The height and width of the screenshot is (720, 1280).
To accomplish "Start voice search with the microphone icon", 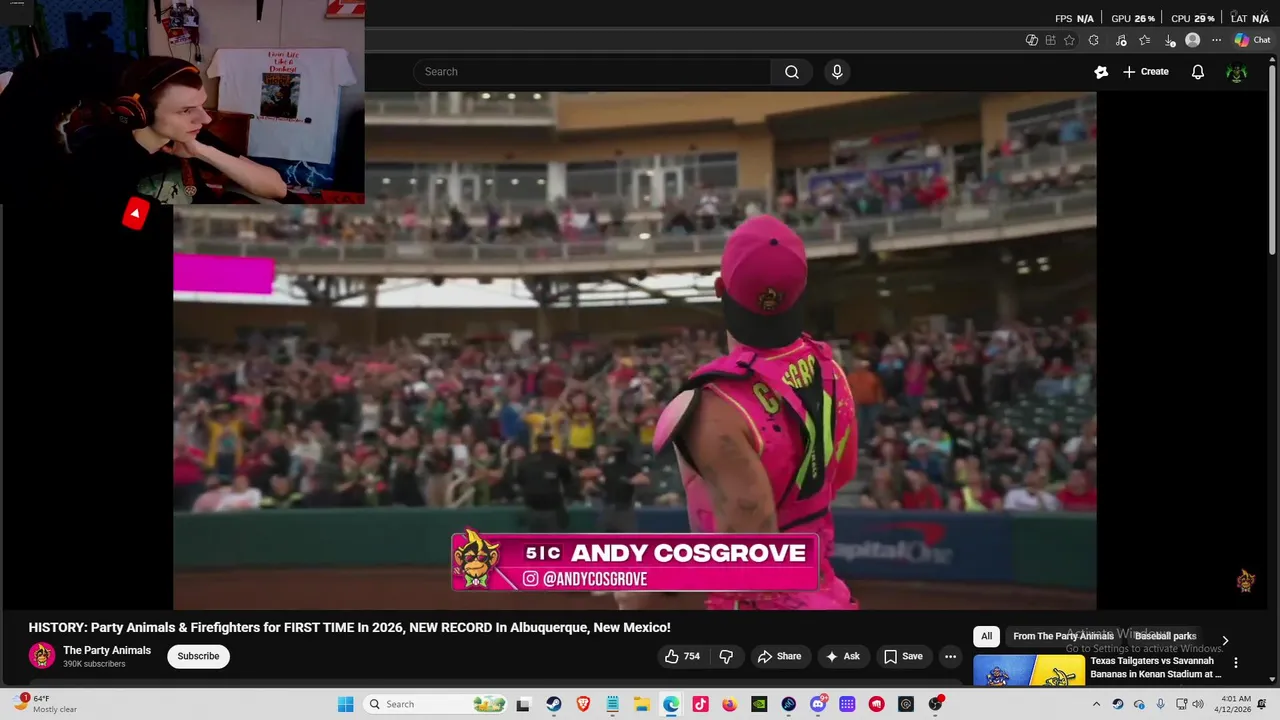I will click(837, 72).
